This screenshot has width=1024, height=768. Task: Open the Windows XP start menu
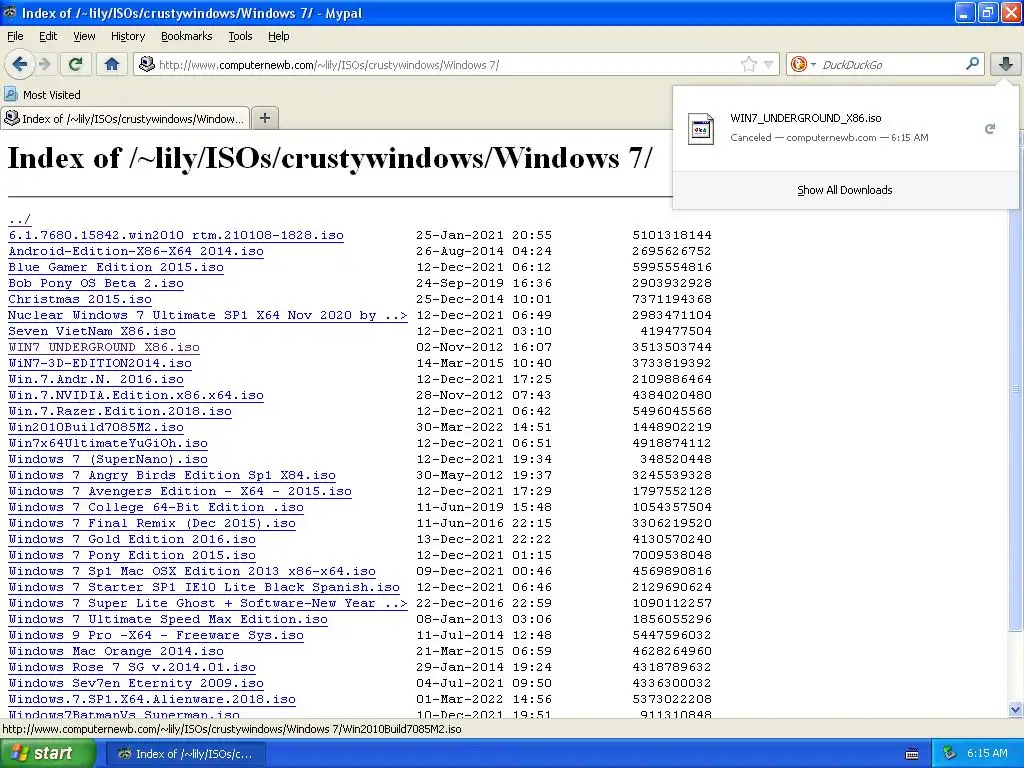49,754
